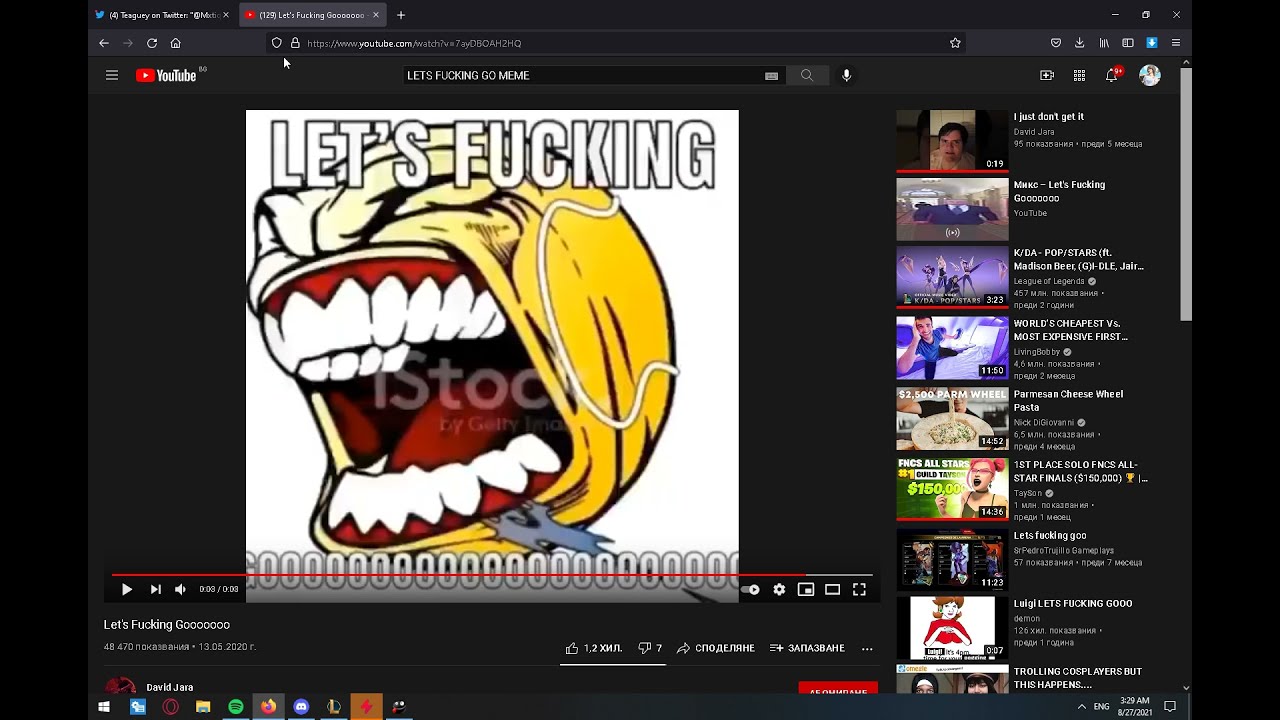Screen dimensions: 1280x720
Task: Click СПОДЕЛЯНЕ share button
Action: coord(716,648)
